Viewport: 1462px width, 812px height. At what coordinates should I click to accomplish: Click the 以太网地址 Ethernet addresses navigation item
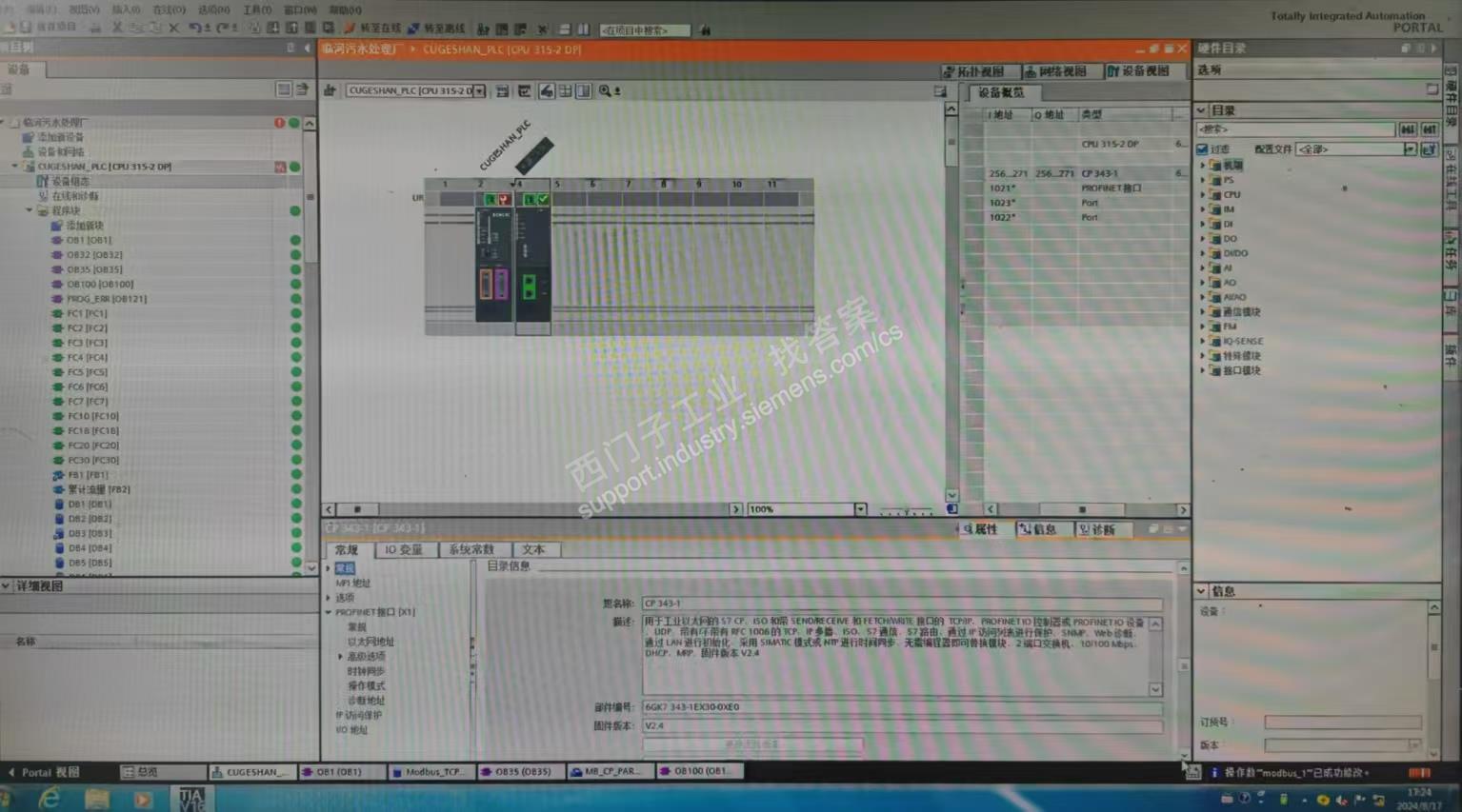[371, 642]
